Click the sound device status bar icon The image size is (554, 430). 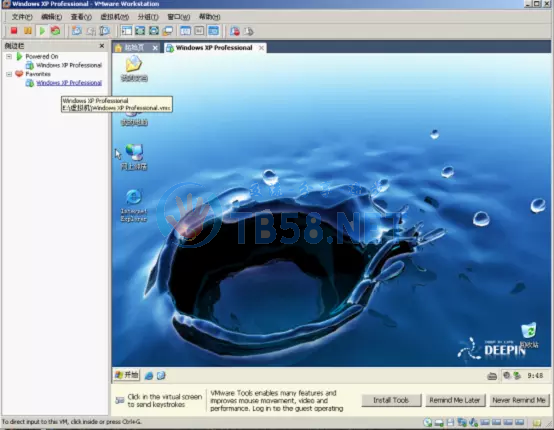tap(473, 422)
